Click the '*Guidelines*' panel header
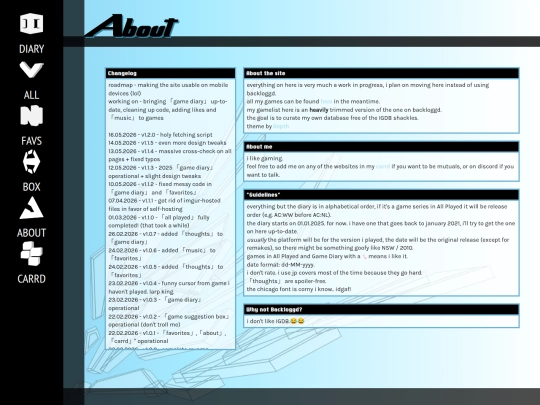The image size is (540, 405). [x=381, y=195]
